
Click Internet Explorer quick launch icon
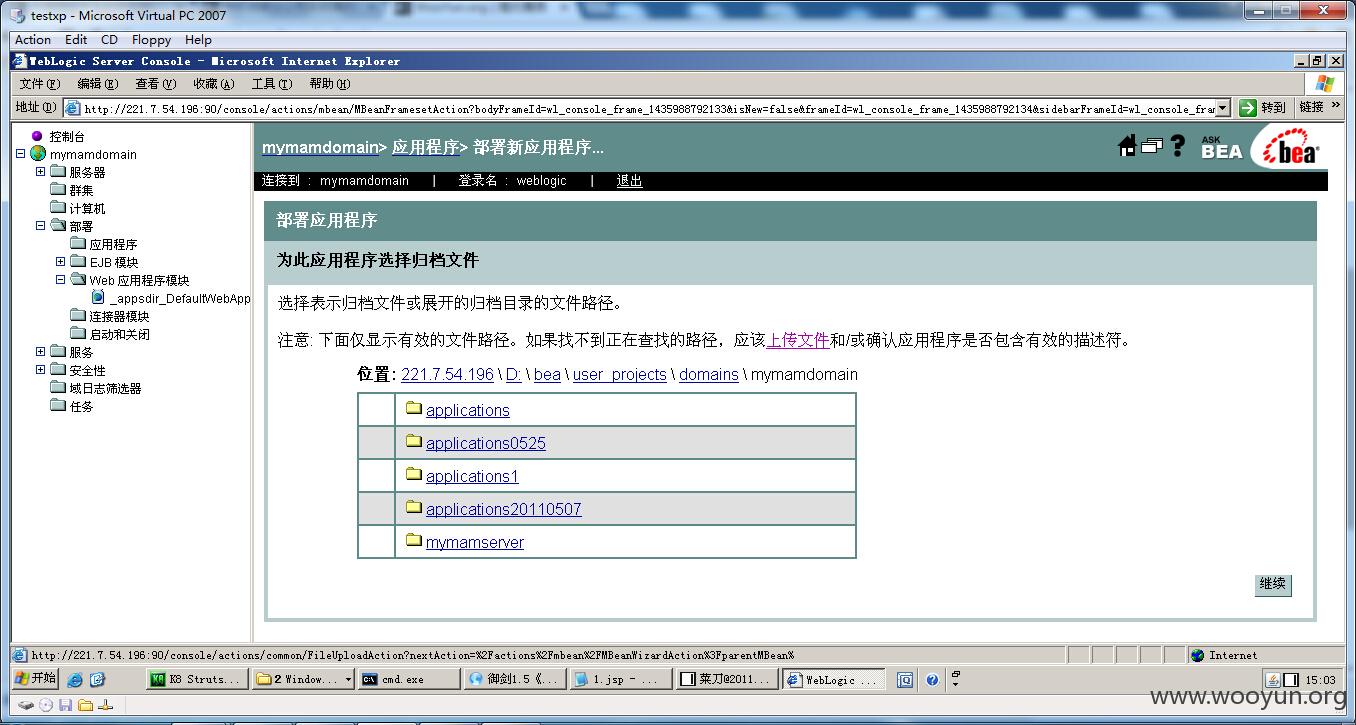pos(75,680)
